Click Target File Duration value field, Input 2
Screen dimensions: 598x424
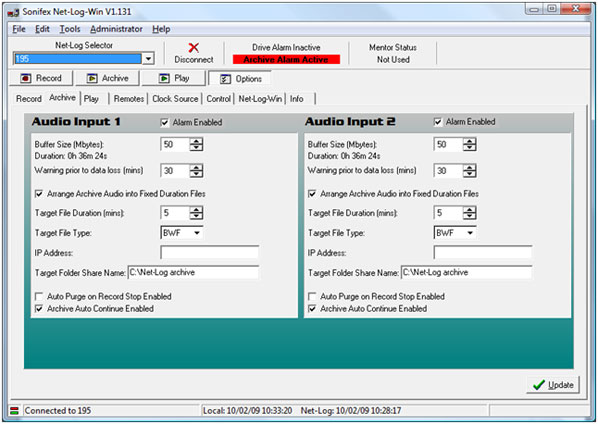tap(448, 213)
